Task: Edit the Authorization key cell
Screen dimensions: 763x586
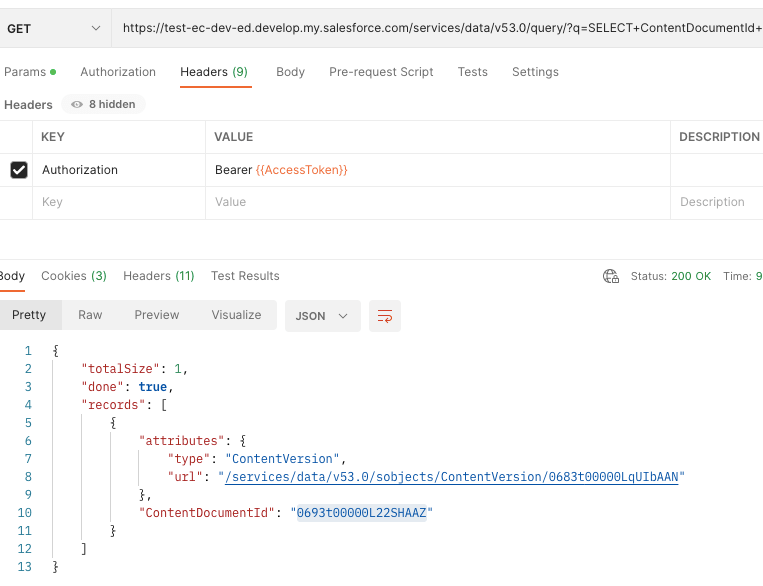Action: coord(119,170)
